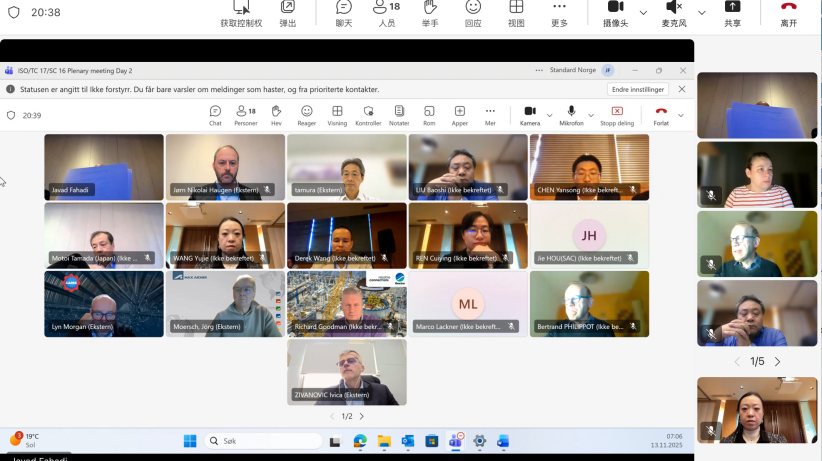This screenshot has width=822, height=461.
Task: Expand Mikrofon dropdown arrow in shared window
Action: point(591,115)
